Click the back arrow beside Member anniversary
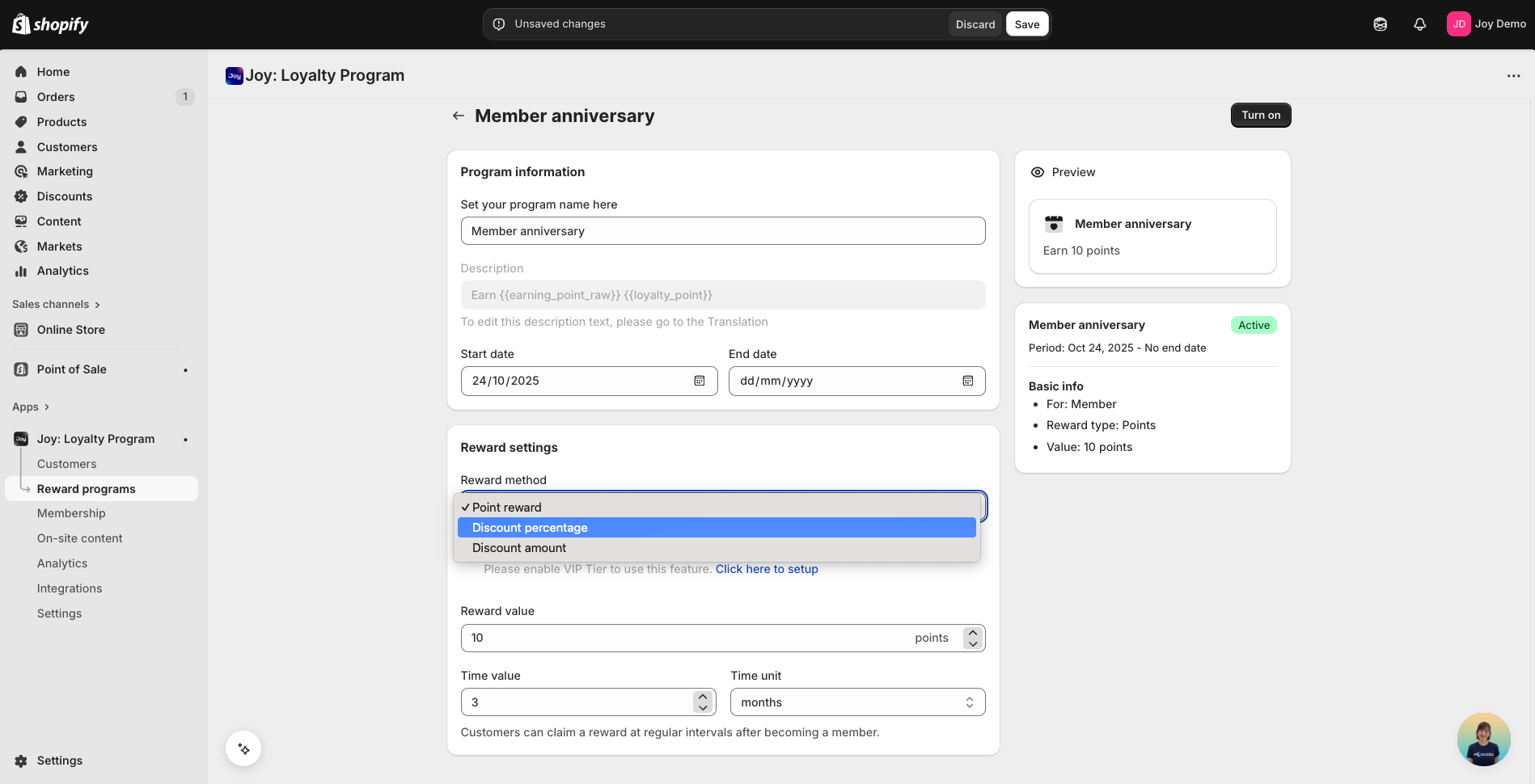The image size is (1535, 784). [458, 116]
